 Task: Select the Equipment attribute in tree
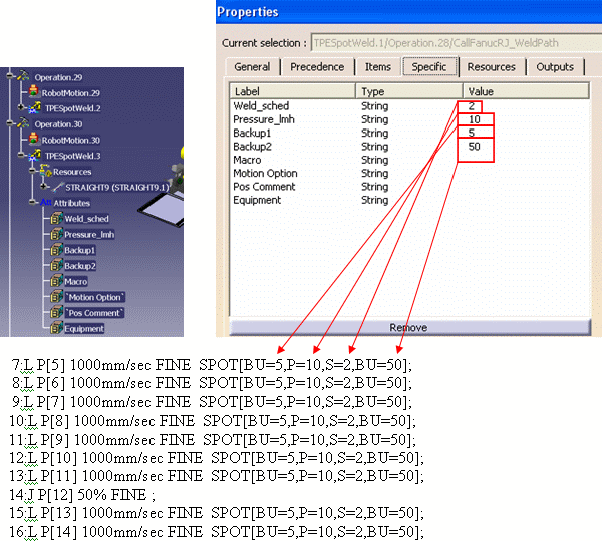point(82,328)
